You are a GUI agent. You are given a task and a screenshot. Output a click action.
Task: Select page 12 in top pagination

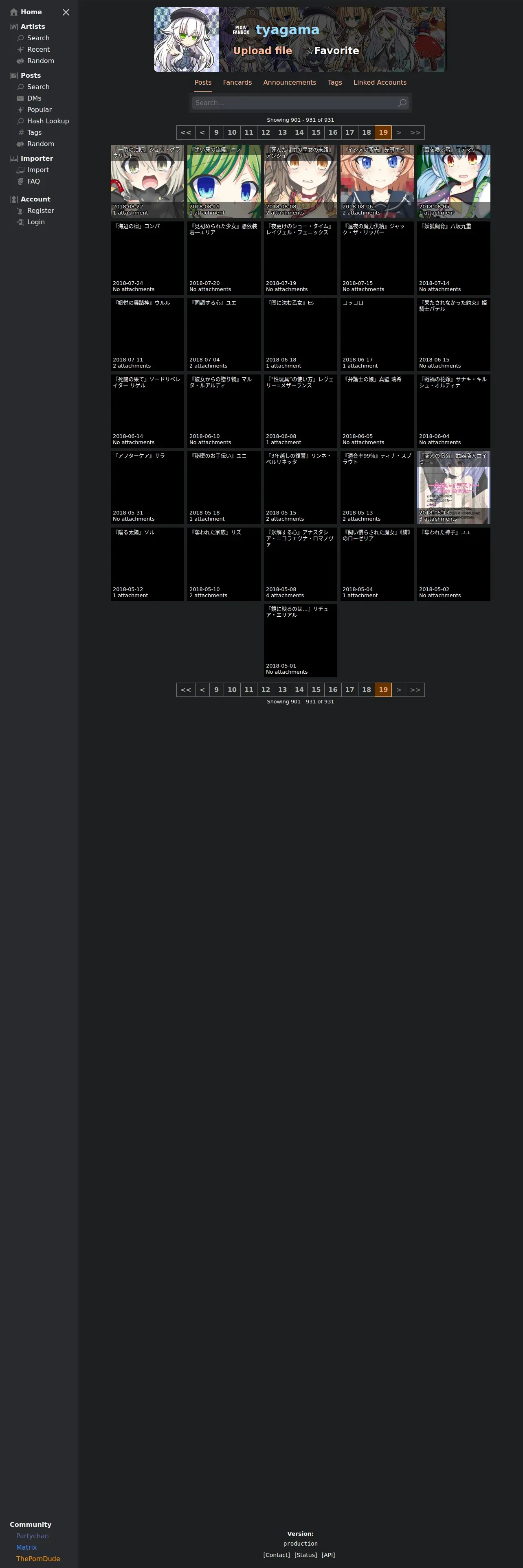click(266, 133)
